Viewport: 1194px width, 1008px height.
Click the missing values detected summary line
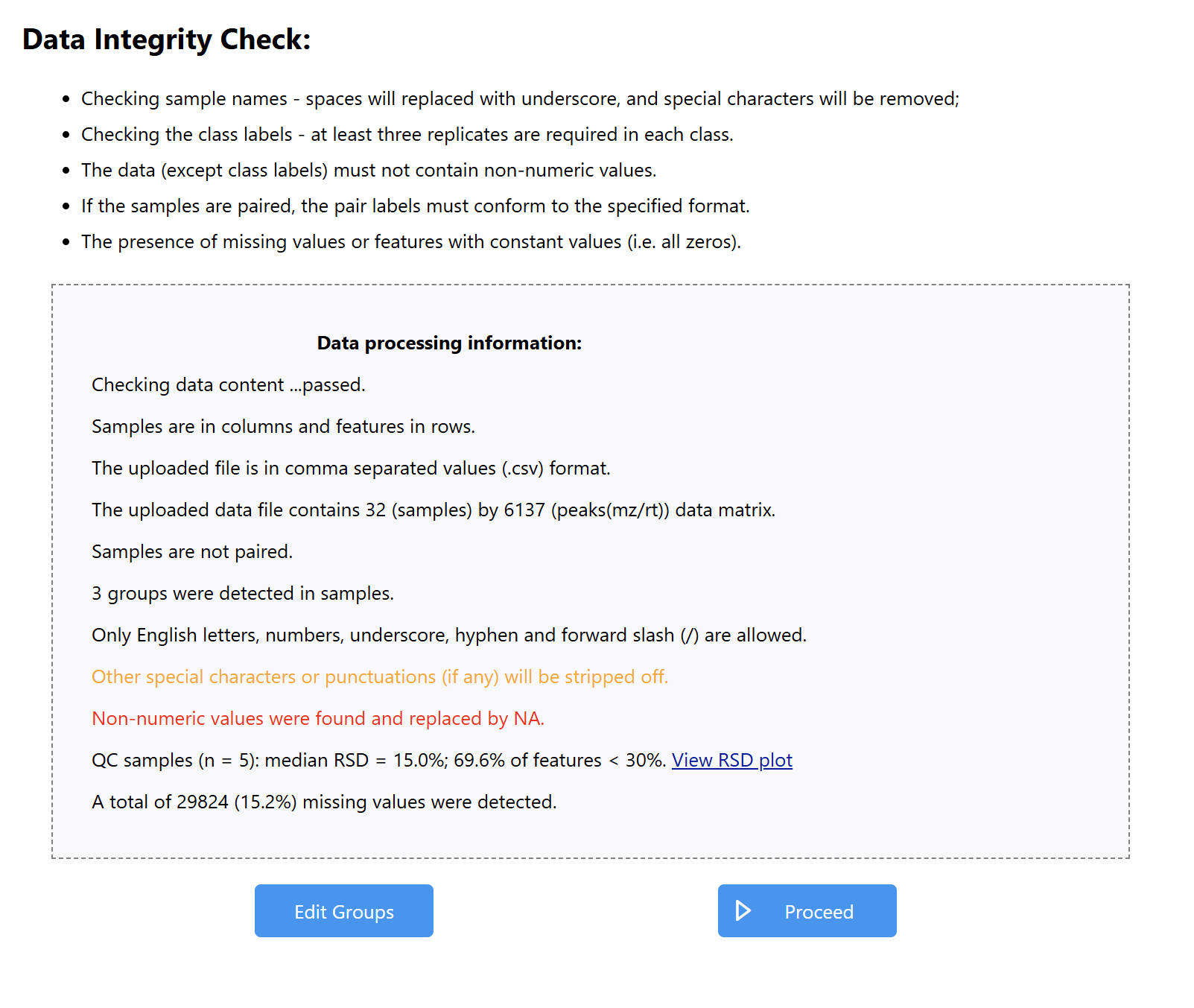coord(324,802)
